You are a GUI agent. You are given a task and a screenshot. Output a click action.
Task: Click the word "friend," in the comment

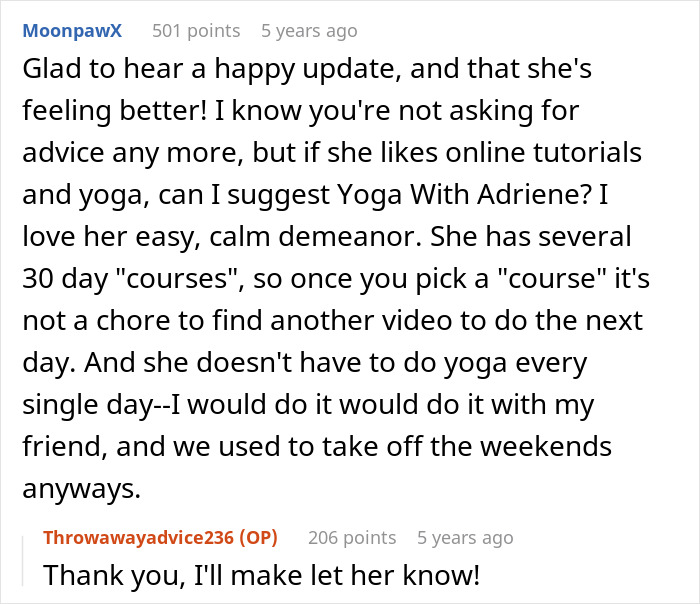60,447
